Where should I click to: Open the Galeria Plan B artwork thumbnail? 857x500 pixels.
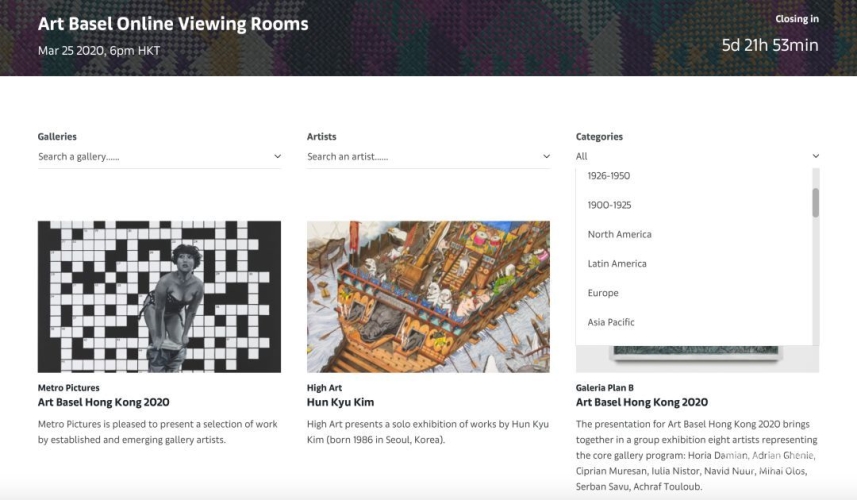coord(697,359)
